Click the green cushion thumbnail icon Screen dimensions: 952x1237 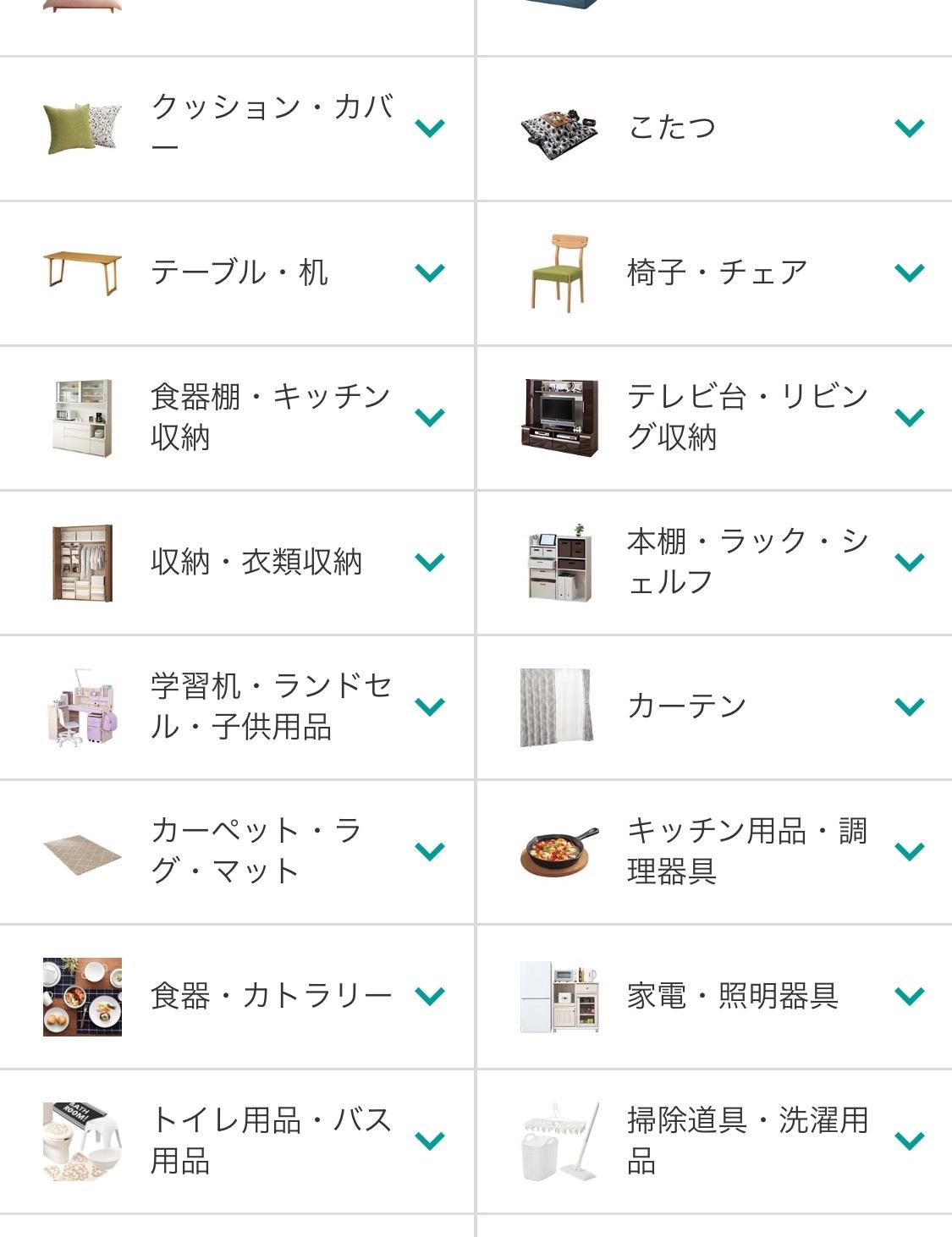pyautogui.click(x=82, y=129)
